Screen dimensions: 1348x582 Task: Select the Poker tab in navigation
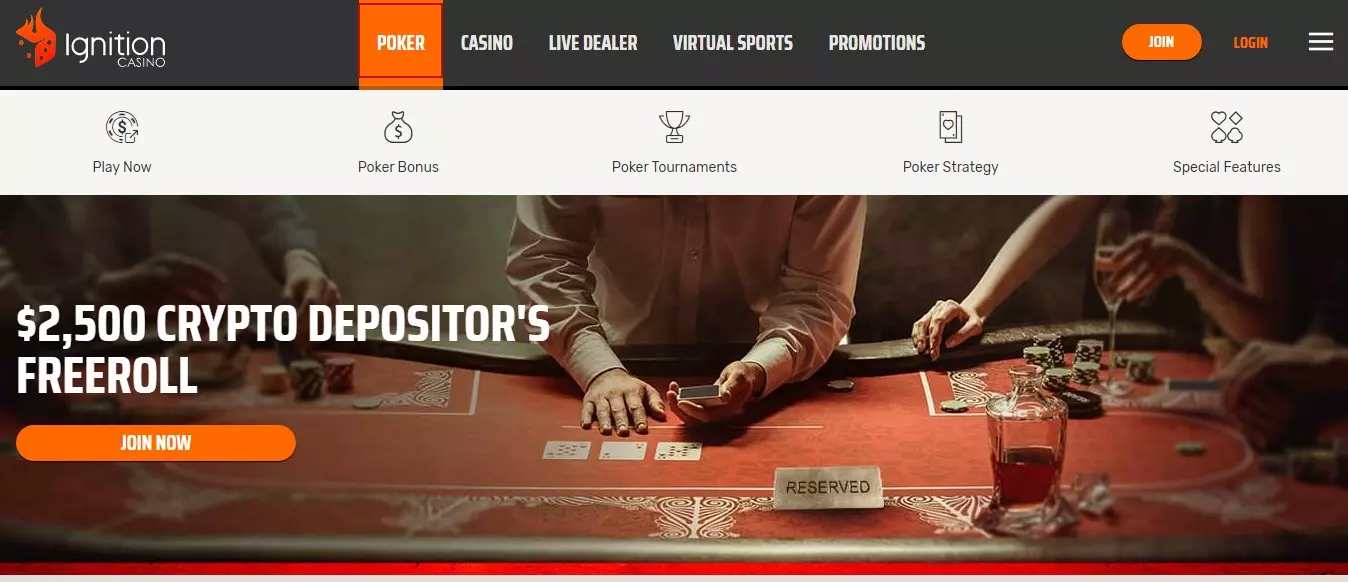click(x=401, y=43)
